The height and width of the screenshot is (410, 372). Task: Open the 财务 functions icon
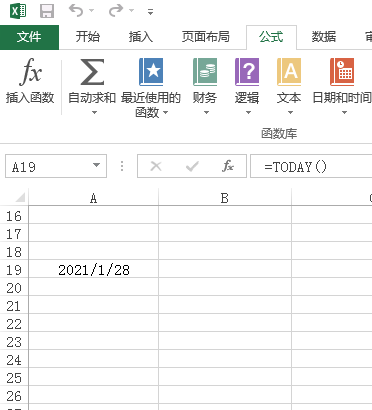[x=205, y=72]
